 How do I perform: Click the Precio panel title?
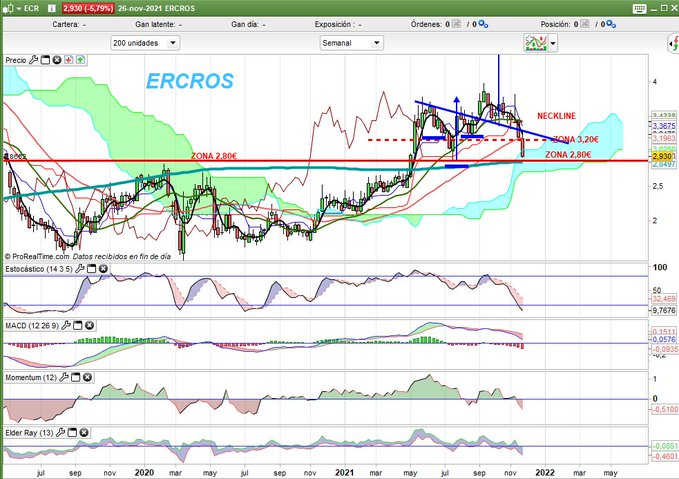pyautogui.click(x=16, y=60)
